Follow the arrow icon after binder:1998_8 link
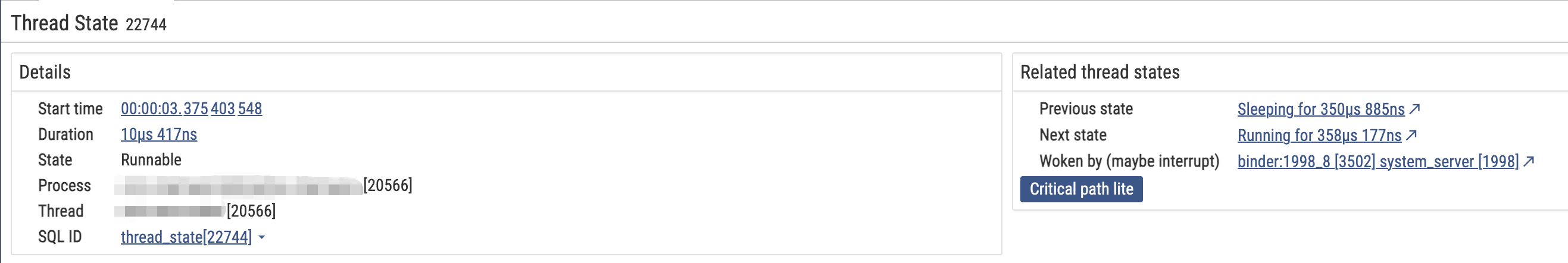 pyautogui.click(x=1529, y=161)
